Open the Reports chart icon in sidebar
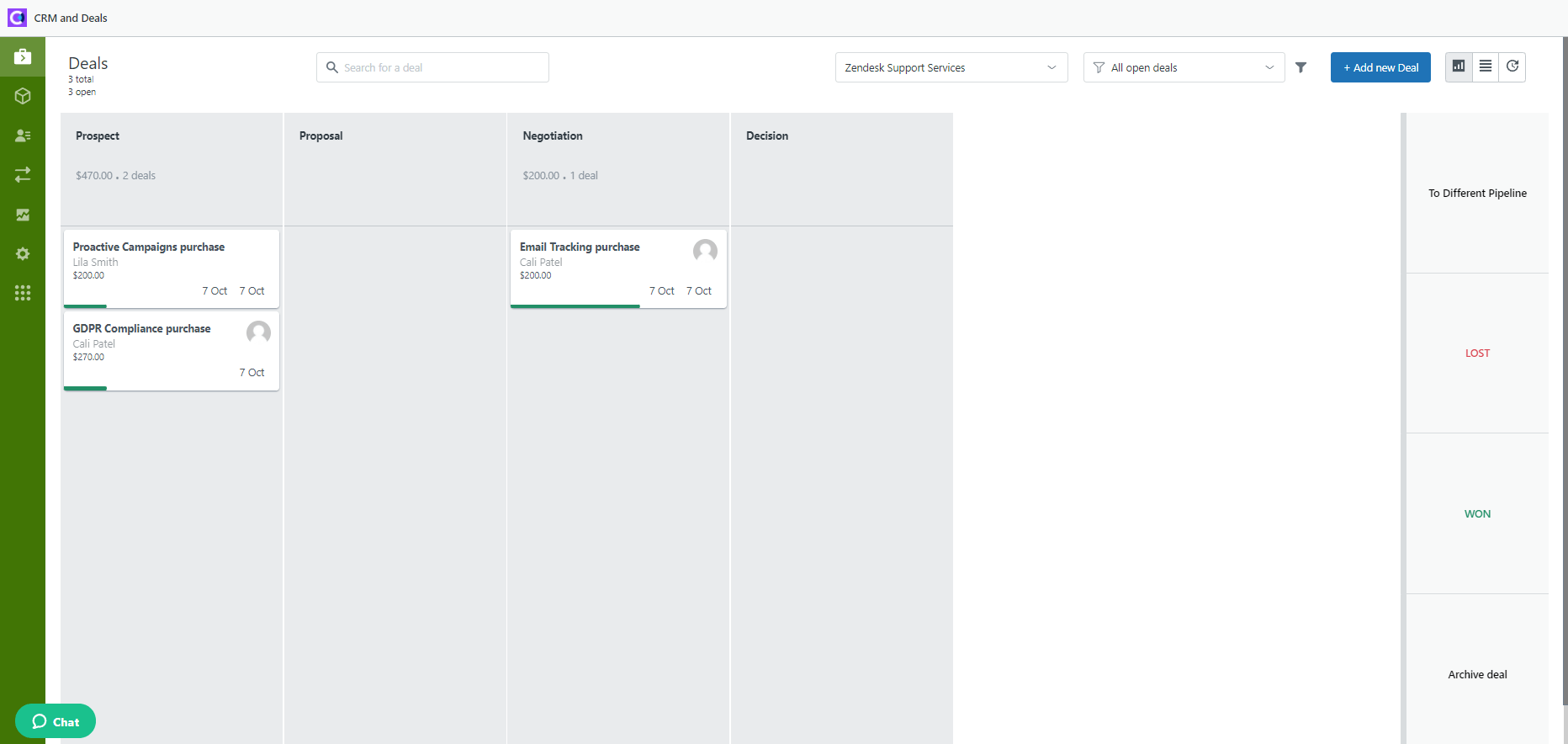The image size is (1568, 744). coord(23,215)
